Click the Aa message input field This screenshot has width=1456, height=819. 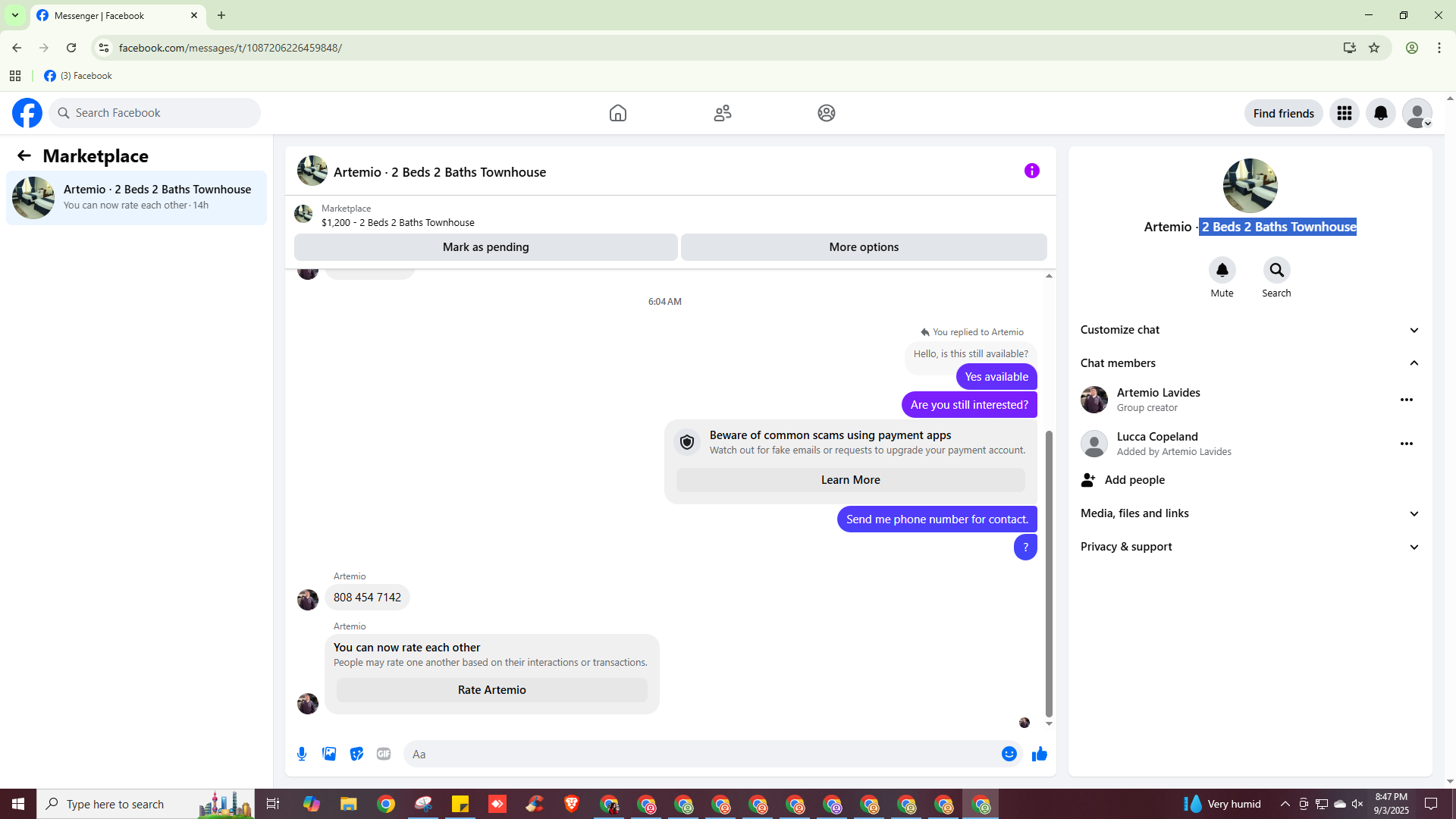tap(701, 754)
